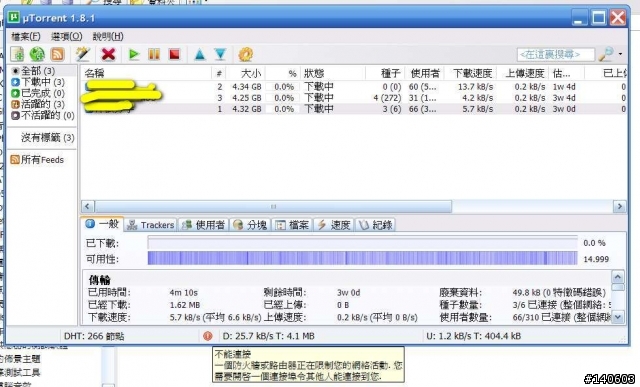Click the Add Torrent toolbar icon

(x=18, y=54)
